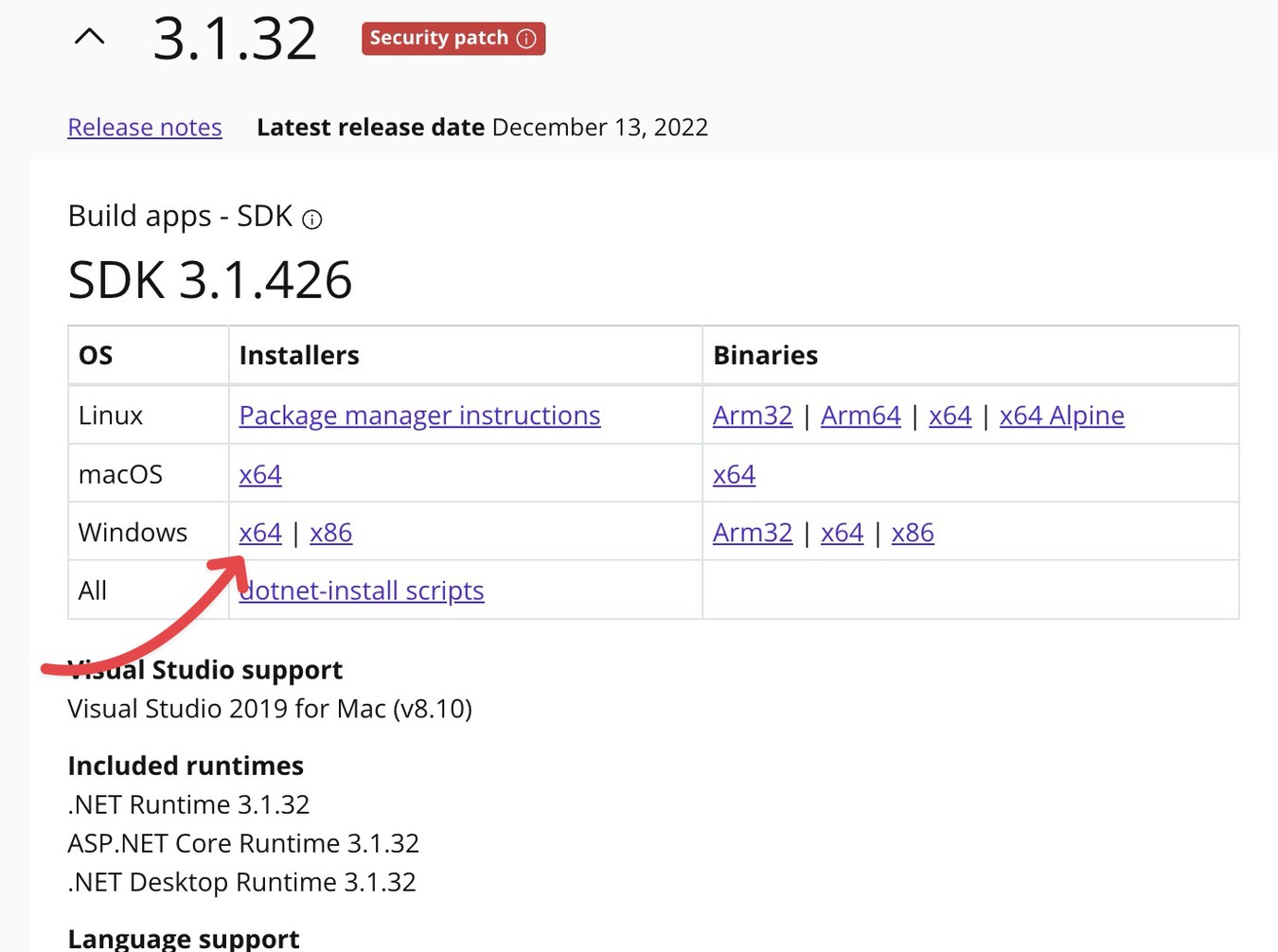Click the 3.1.32 version heading
This screenshot has width=1278, height=952.
(x=235, y=39)
